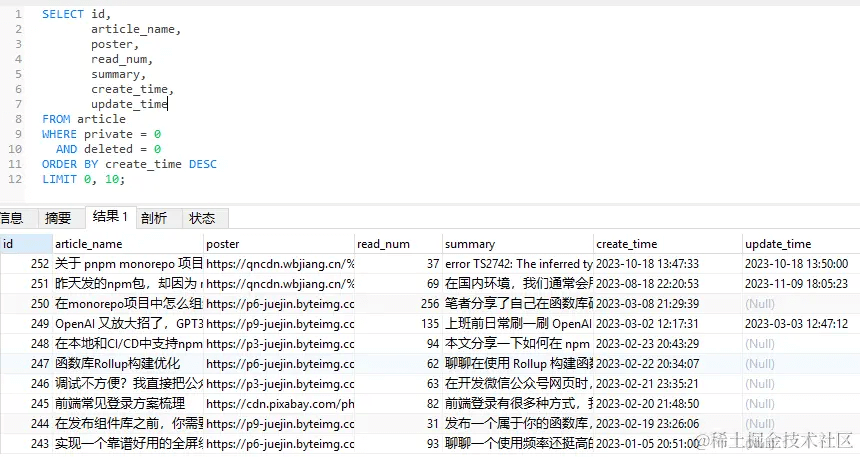860x457 pixels.
Task: Click the LIMIT 0, 10; line
Action: point(84,179)
